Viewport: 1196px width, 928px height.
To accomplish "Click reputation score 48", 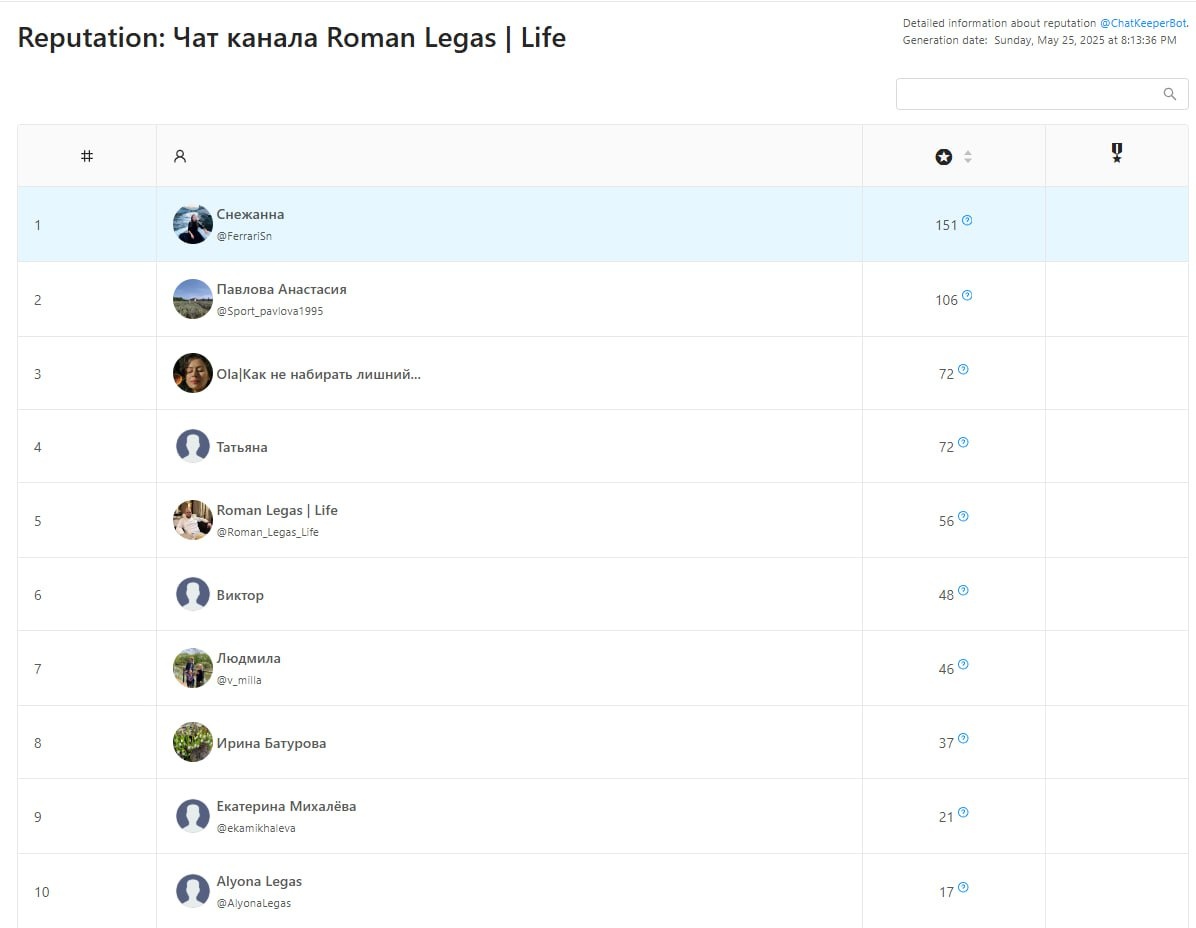I will coord(946,596).
